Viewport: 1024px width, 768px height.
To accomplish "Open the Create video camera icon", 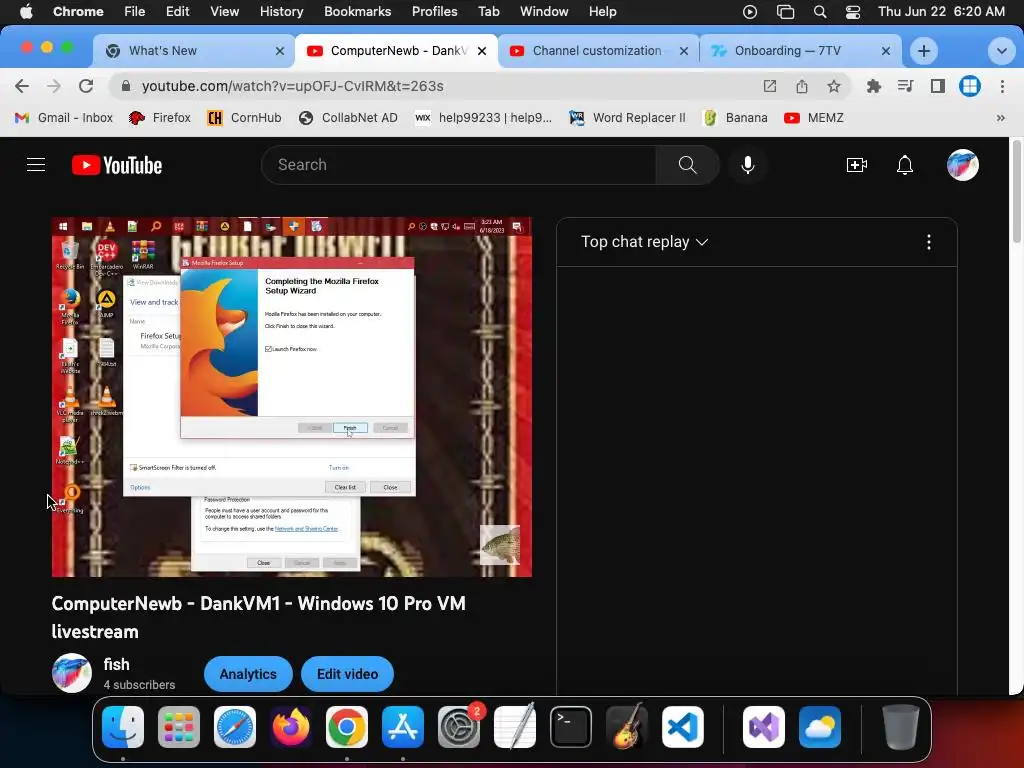I will click(x=856, y=165).
